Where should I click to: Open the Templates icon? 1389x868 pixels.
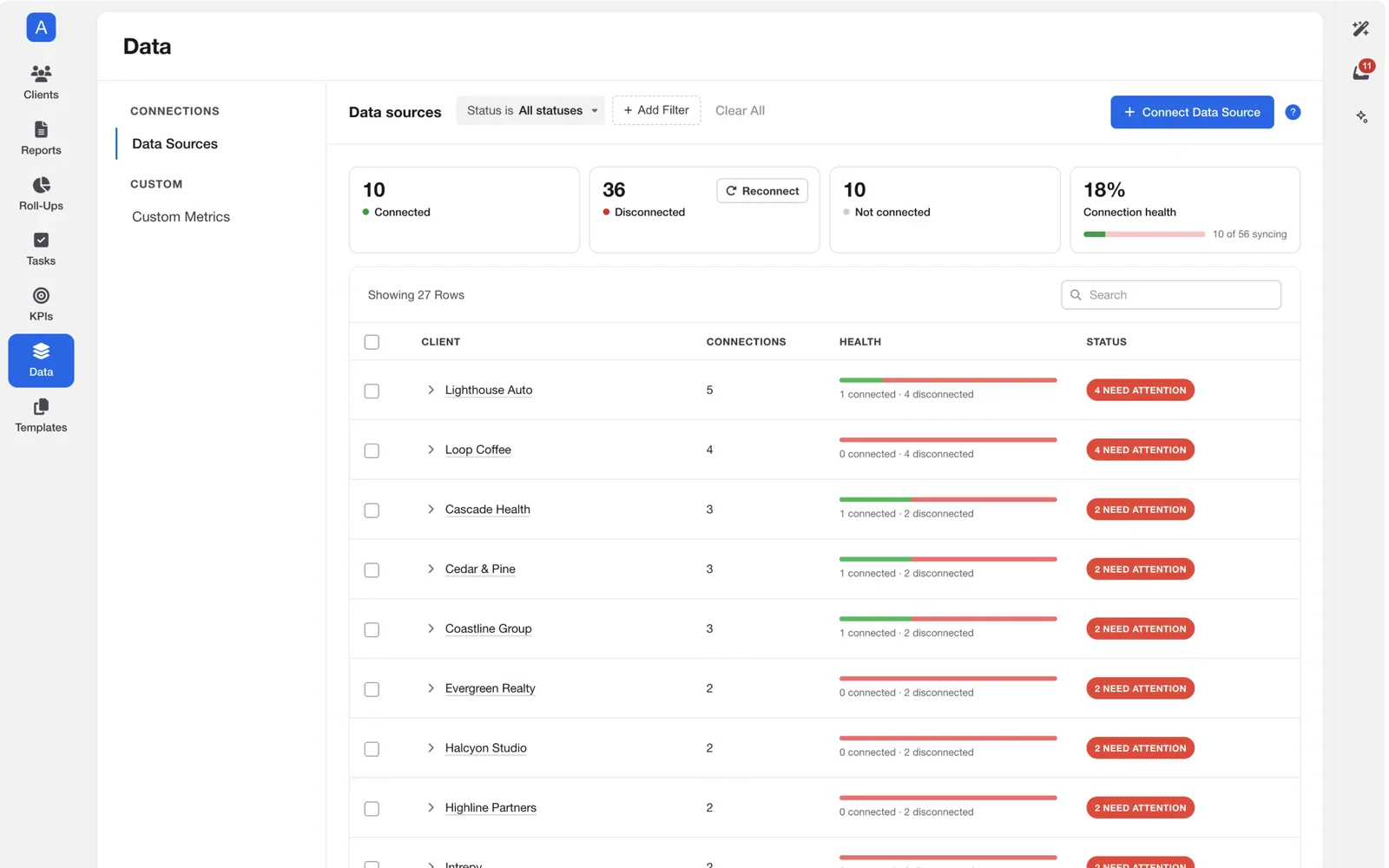point(41,407)
